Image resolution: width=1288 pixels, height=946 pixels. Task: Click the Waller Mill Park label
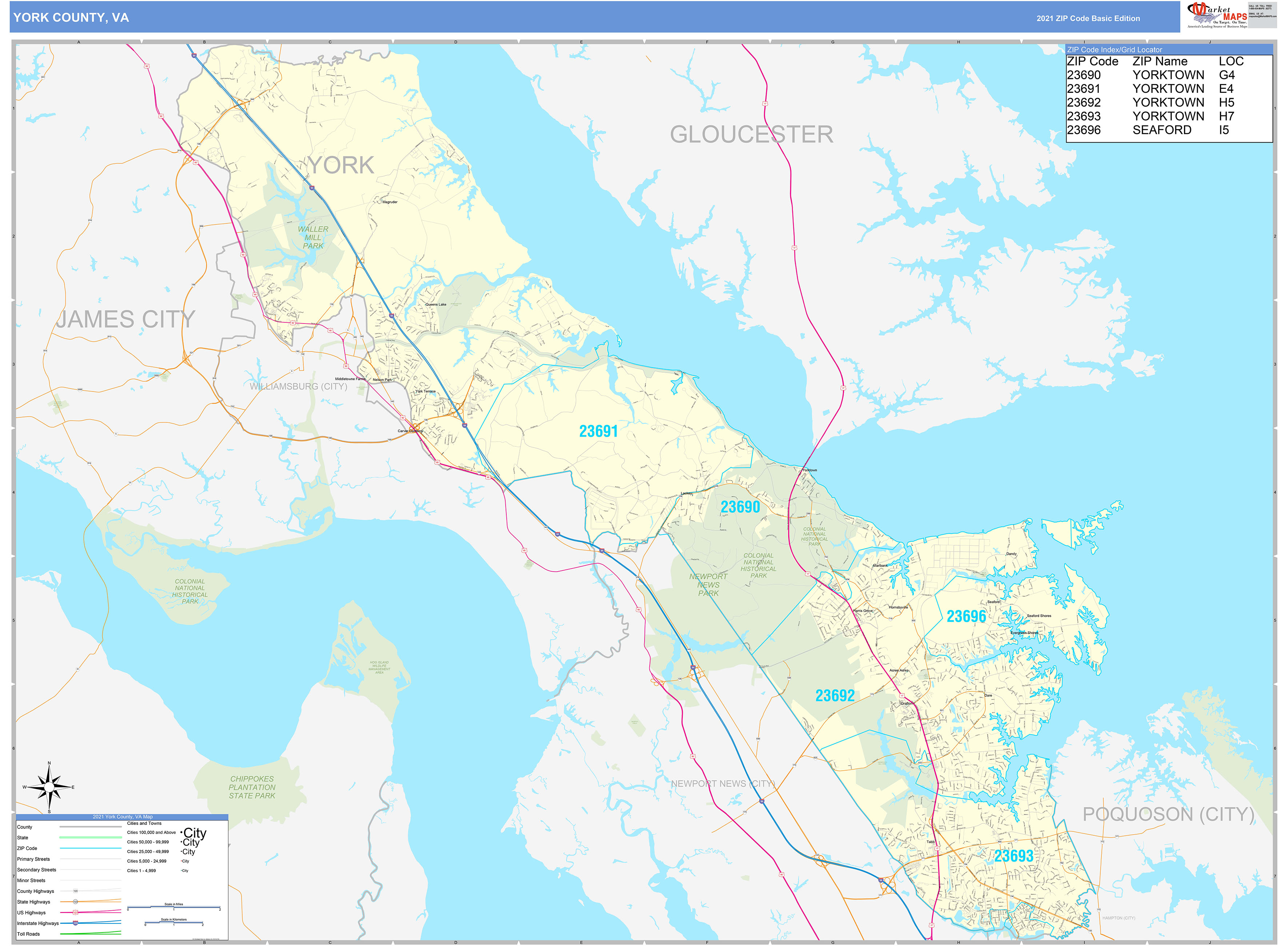pos(312,237)
